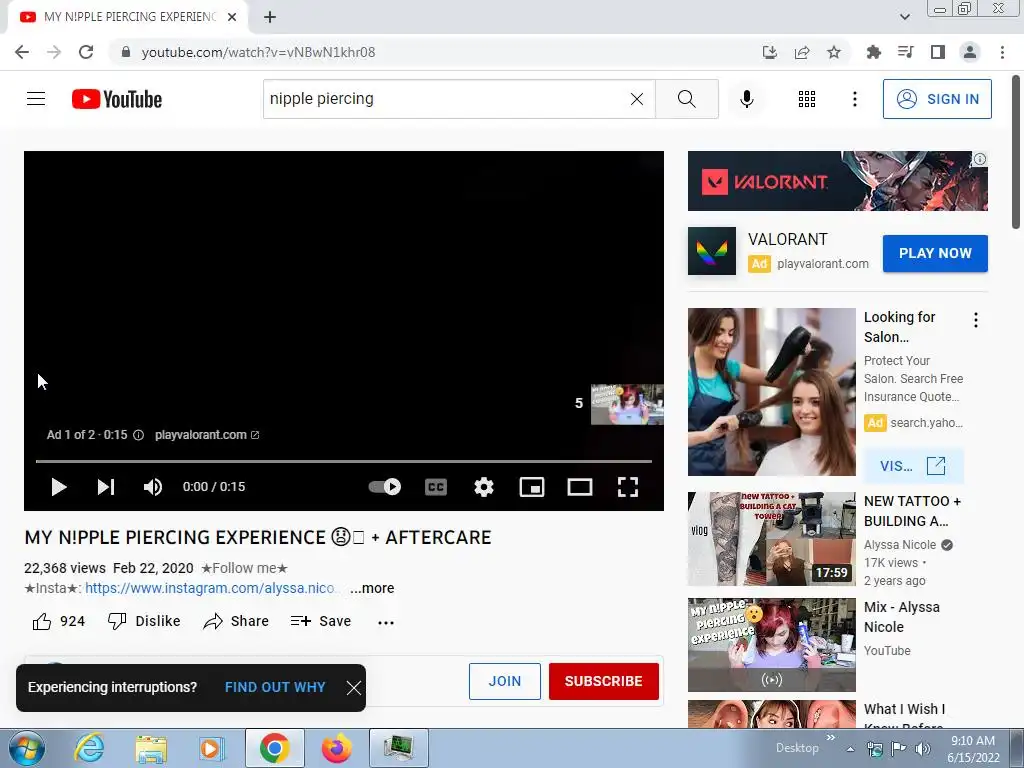Open more actions ellipsis below video
1024x768 pixels.
(x=386, y=622)
